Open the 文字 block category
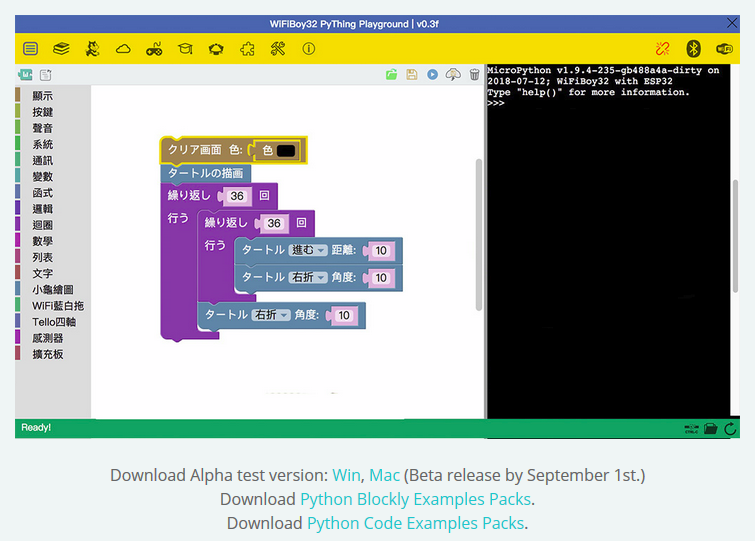755x541 pixels. point(43,273)
